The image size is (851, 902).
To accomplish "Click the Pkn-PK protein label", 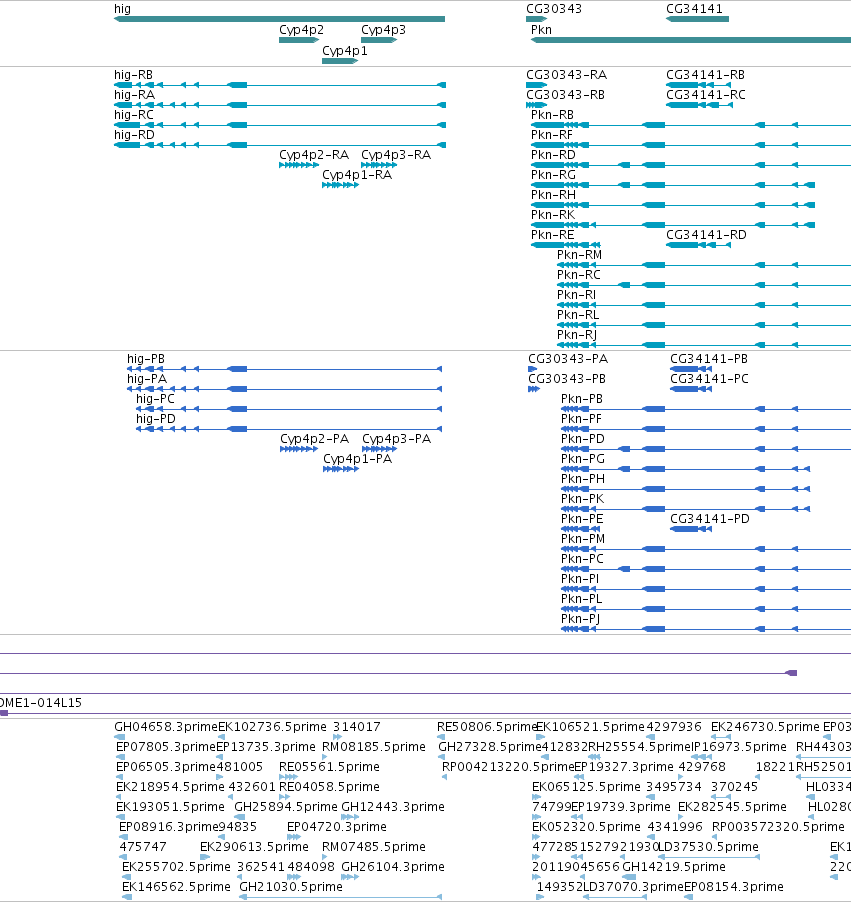I will click(x=582, y=499).
